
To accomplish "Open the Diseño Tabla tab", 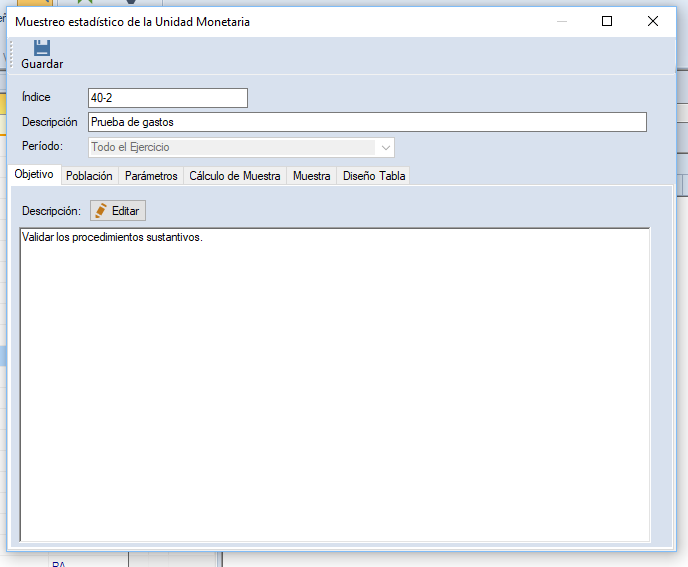I will (x=374, y=176).
